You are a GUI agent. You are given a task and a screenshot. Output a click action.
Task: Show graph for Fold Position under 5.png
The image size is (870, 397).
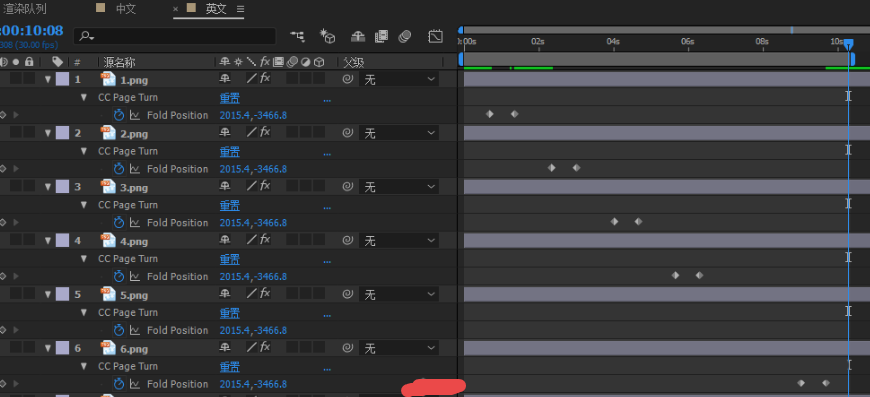[135, 330]
